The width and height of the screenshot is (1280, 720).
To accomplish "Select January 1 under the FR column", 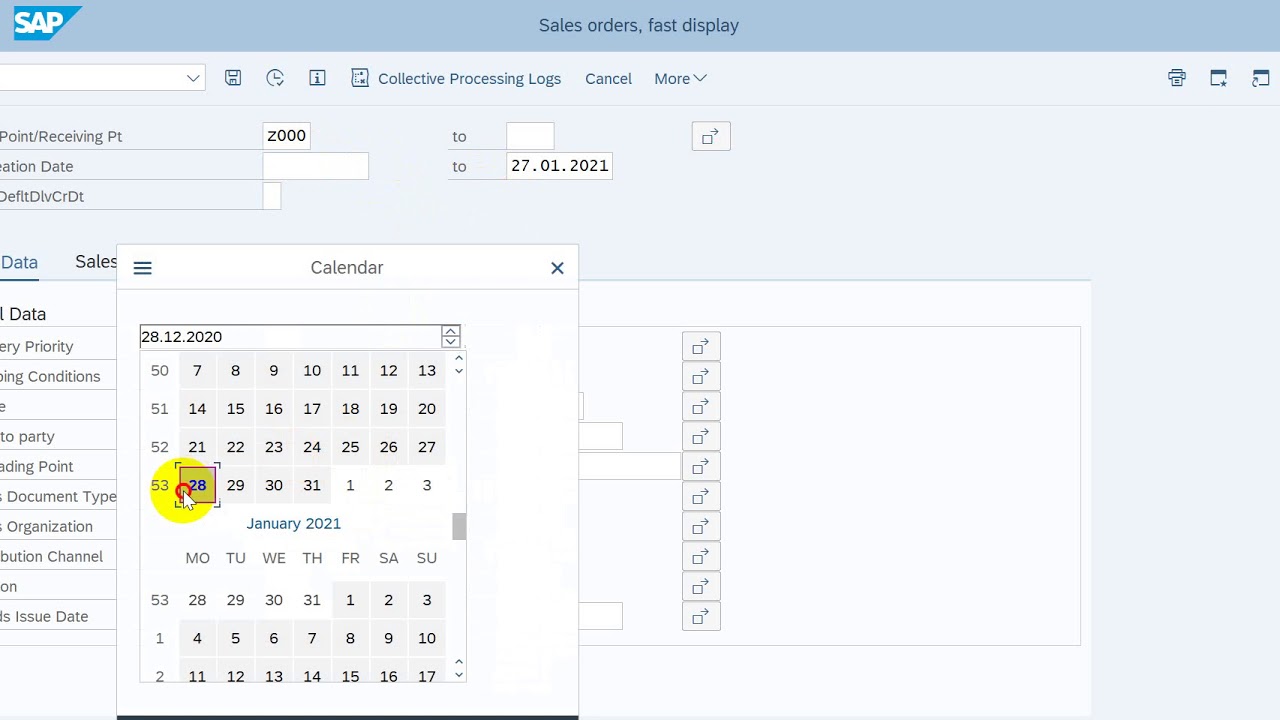I will pyautogui.click(x=350, y=600).
